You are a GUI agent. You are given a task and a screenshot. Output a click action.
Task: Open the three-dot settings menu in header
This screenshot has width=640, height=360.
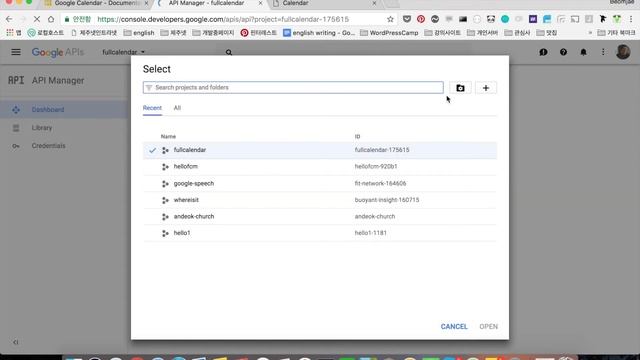603,52
